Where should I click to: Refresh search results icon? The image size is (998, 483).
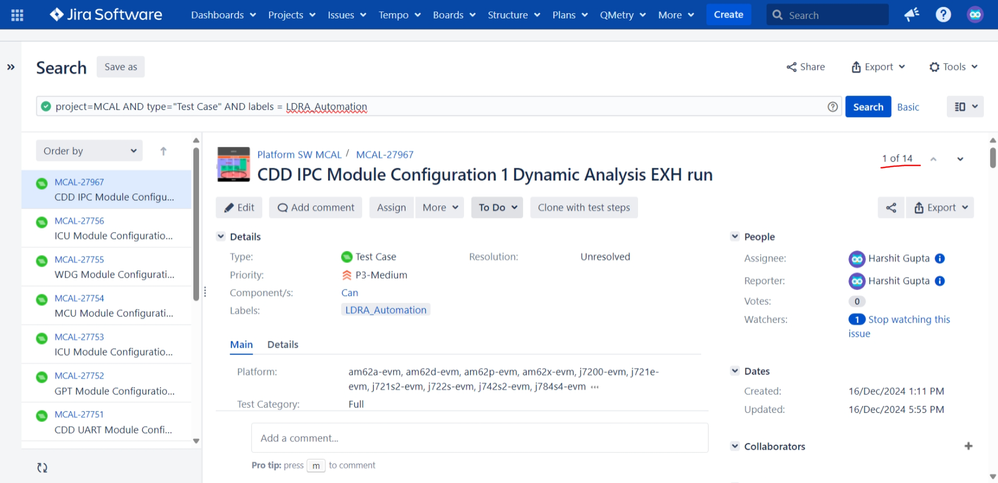(x=42, y=468)
